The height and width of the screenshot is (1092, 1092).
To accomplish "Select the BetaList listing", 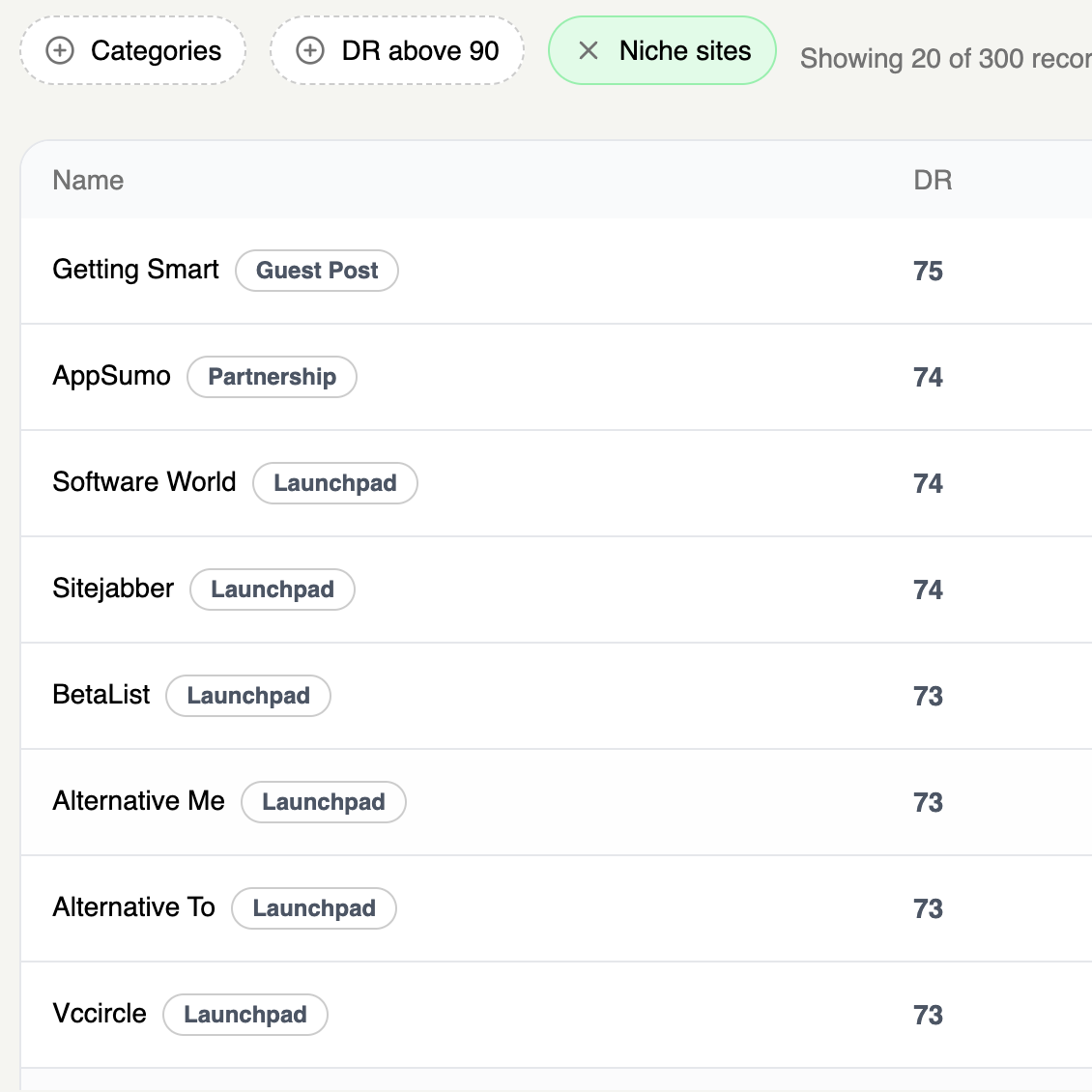I will pyautogui.click(x=101, y=695).
